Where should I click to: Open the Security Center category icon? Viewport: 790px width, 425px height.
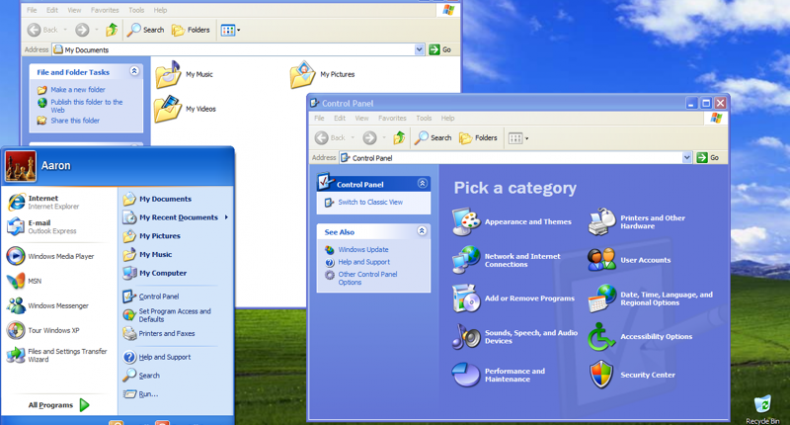[601, 375]
